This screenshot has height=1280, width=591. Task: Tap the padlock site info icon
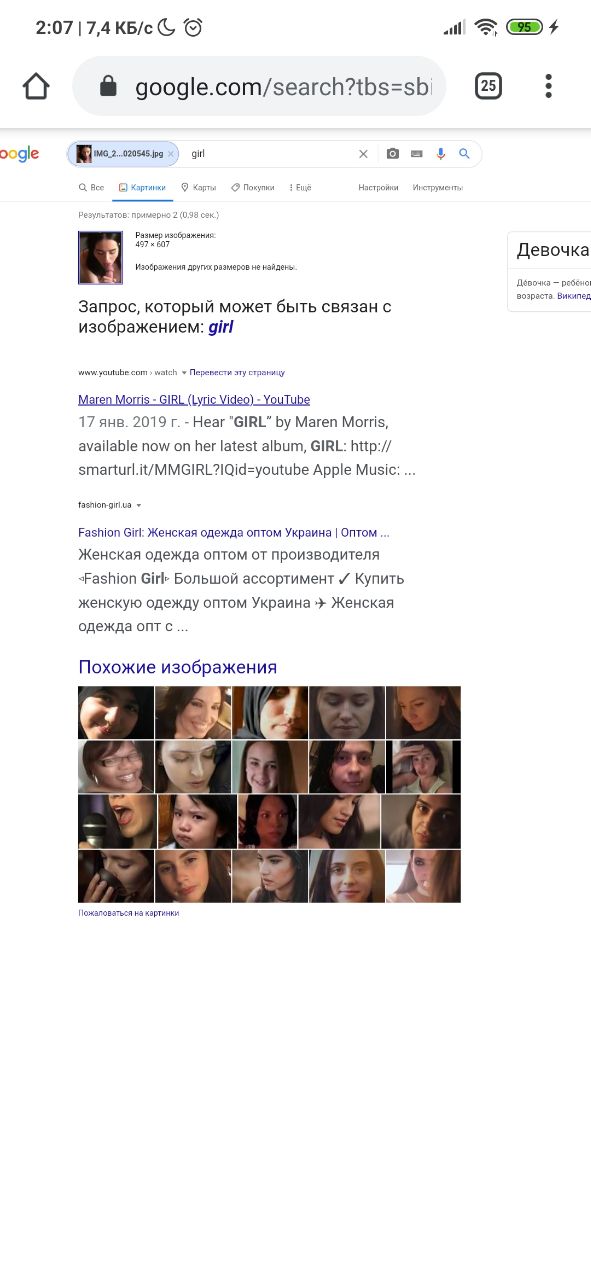pos(108,87)
